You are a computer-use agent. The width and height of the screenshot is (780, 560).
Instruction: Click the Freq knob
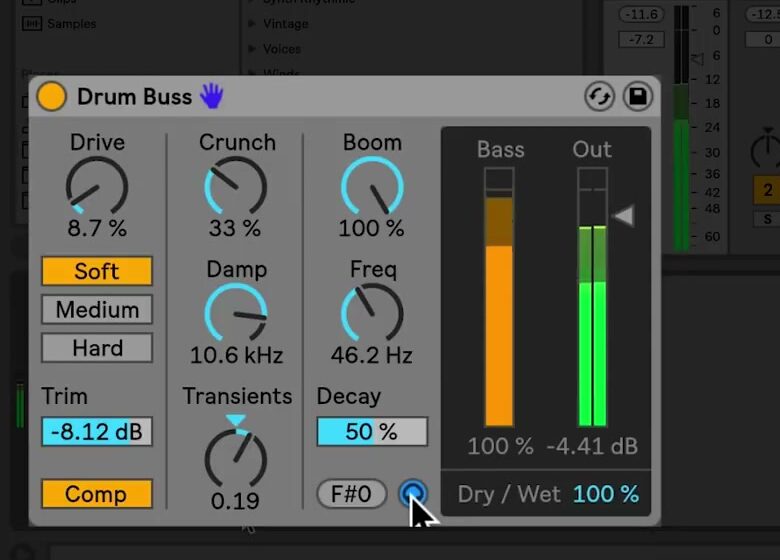click(372, 313)
